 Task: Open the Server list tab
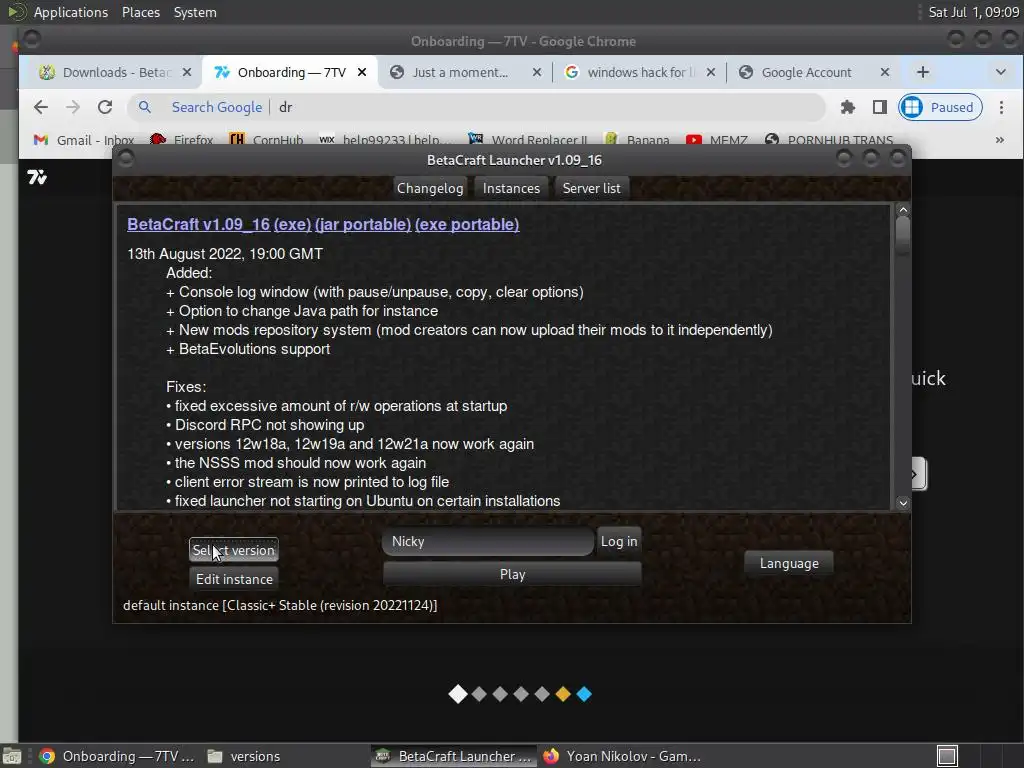point(591,188)
